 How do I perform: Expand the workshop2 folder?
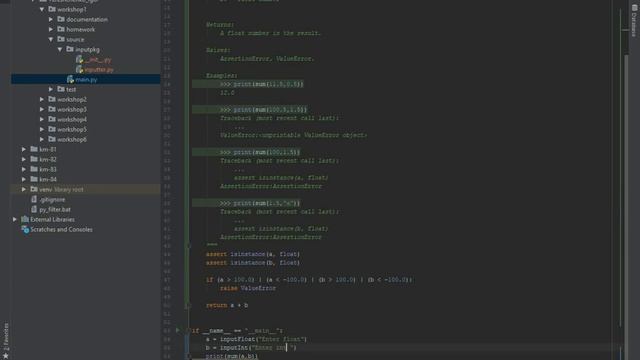coord(42,99)
